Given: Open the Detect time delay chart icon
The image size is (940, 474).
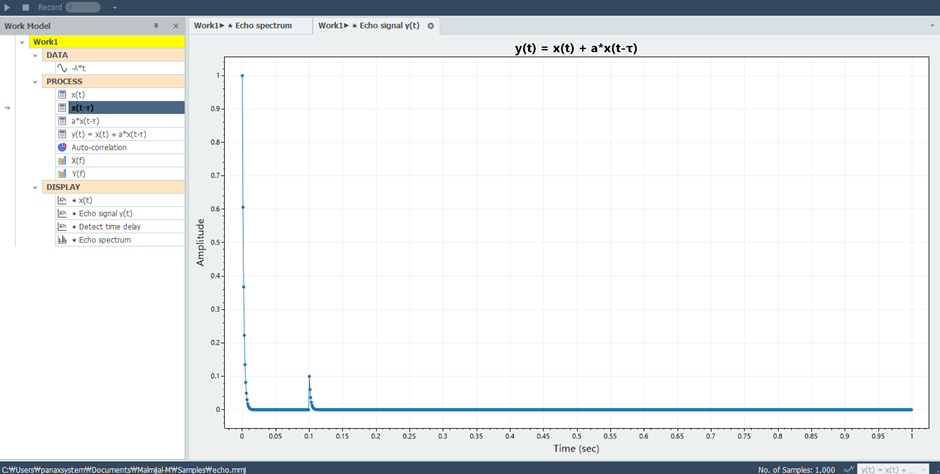Looking at the screenshot, I should tap(62, 227).
